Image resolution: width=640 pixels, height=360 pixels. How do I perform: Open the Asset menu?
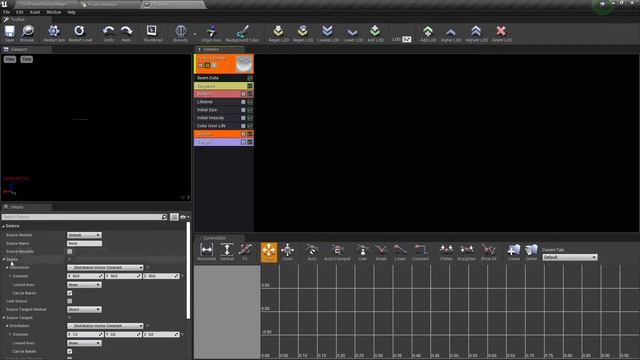tap(35, 12)
